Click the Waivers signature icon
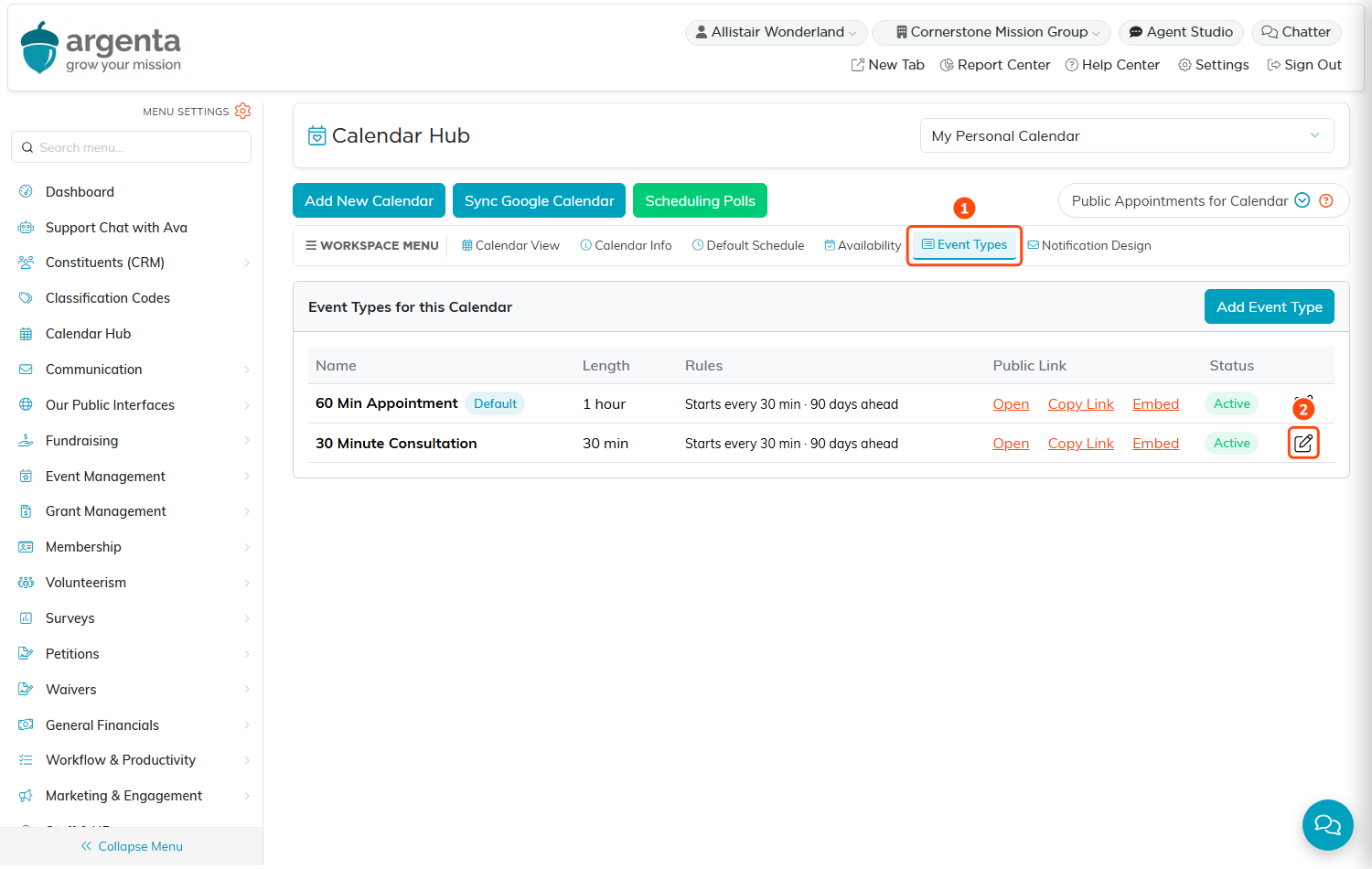 tap(26, 690)
